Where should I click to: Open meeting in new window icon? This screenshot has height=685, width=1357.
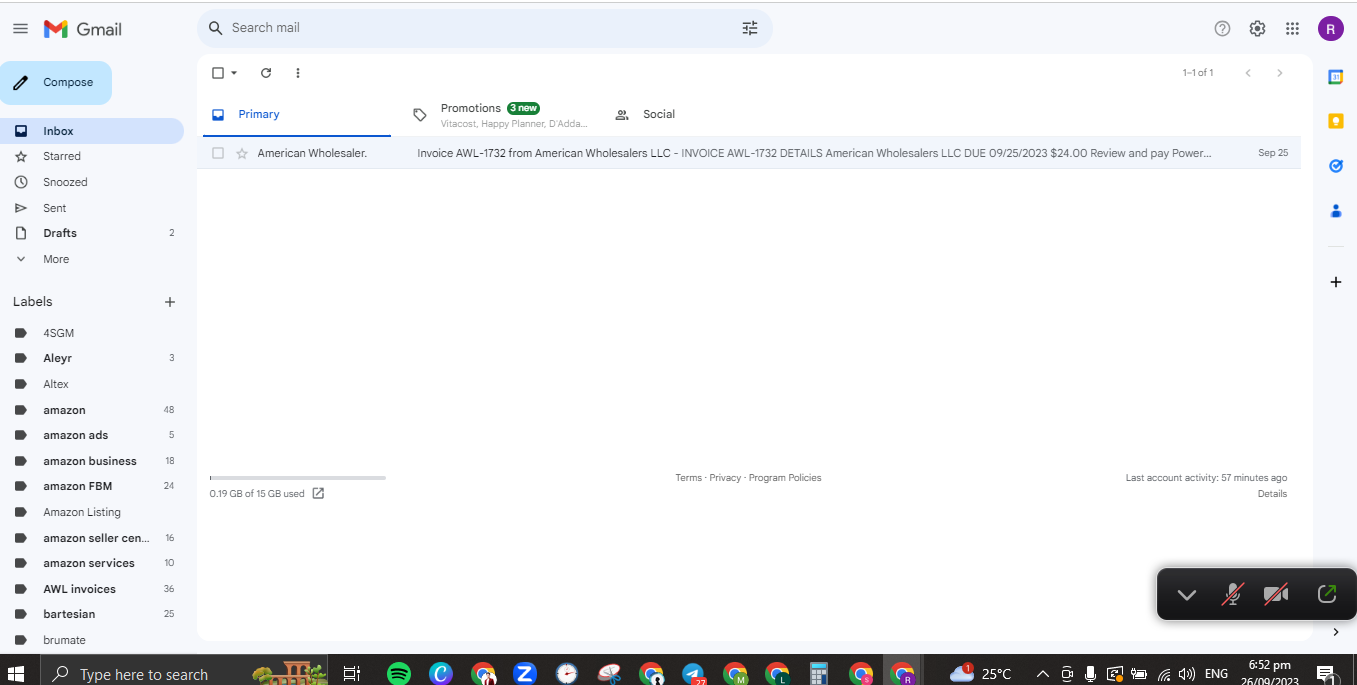click(x=1326, y=594)
